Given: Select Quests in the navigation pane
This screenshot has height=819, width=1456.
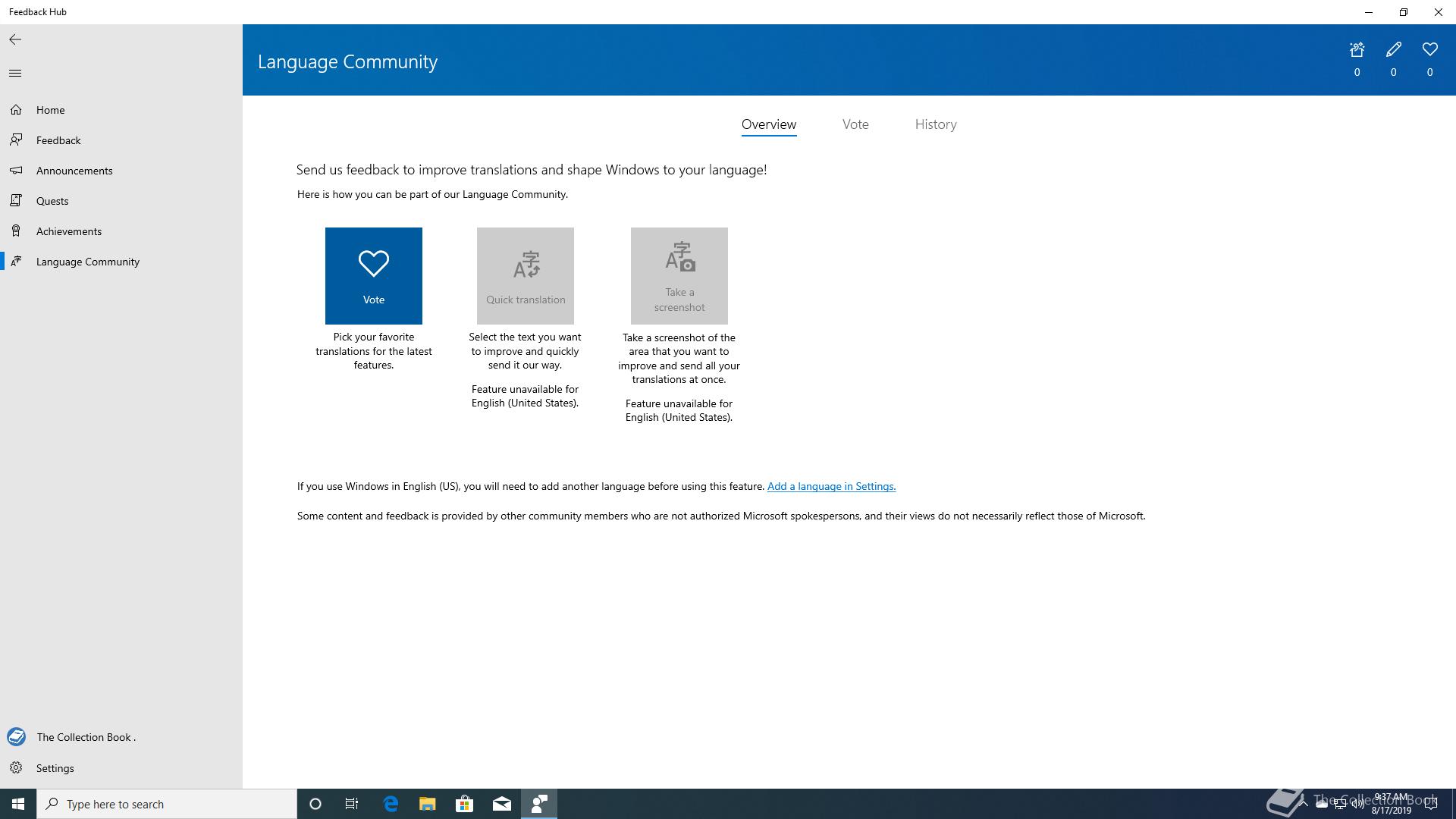Looking at the screenshot, I should pos(52,201).
